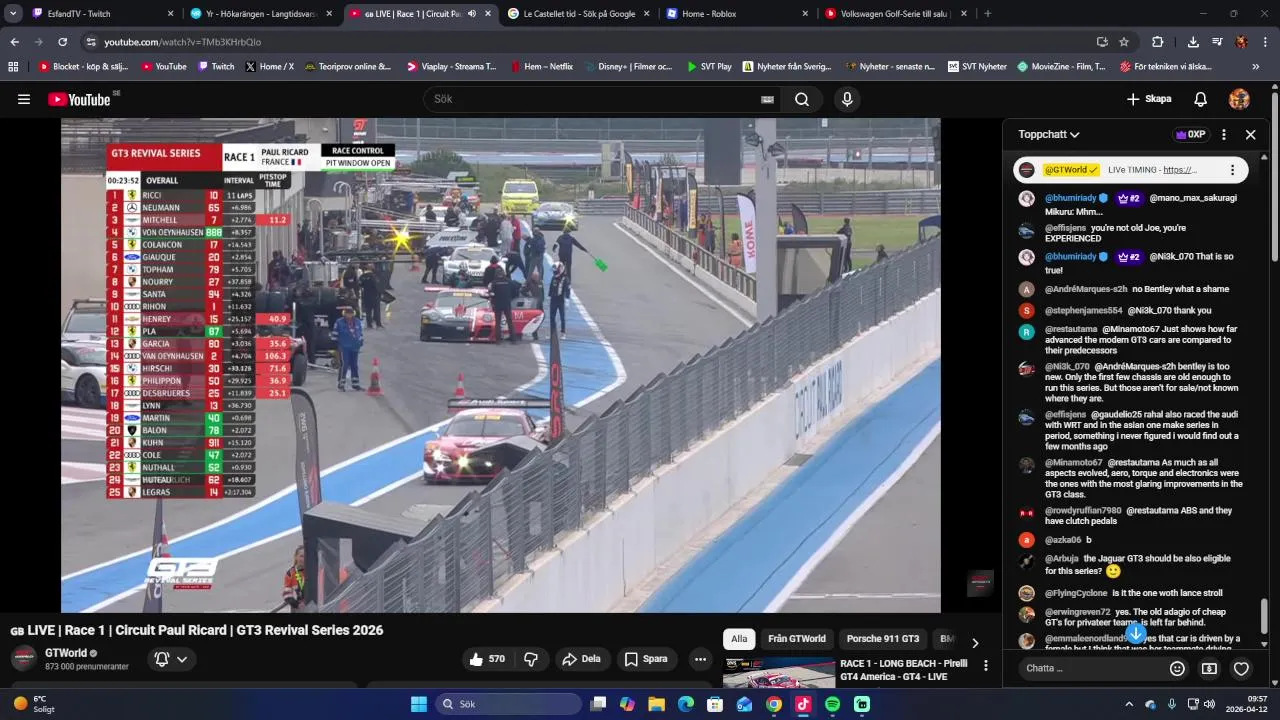1280x720 pixels.
Task: Open the YouTube account avatar menu
Action: point(1239,99)
